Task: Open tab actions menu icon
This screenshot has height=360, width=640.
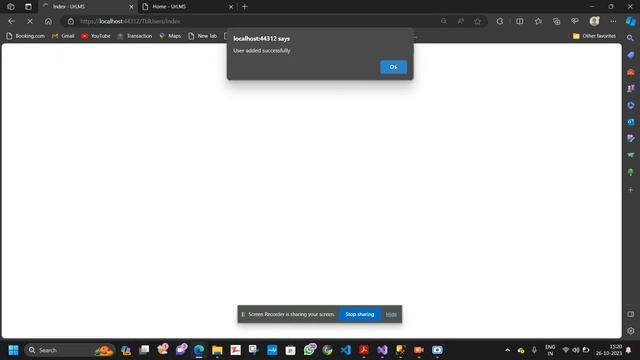Action: coord(28,7)
